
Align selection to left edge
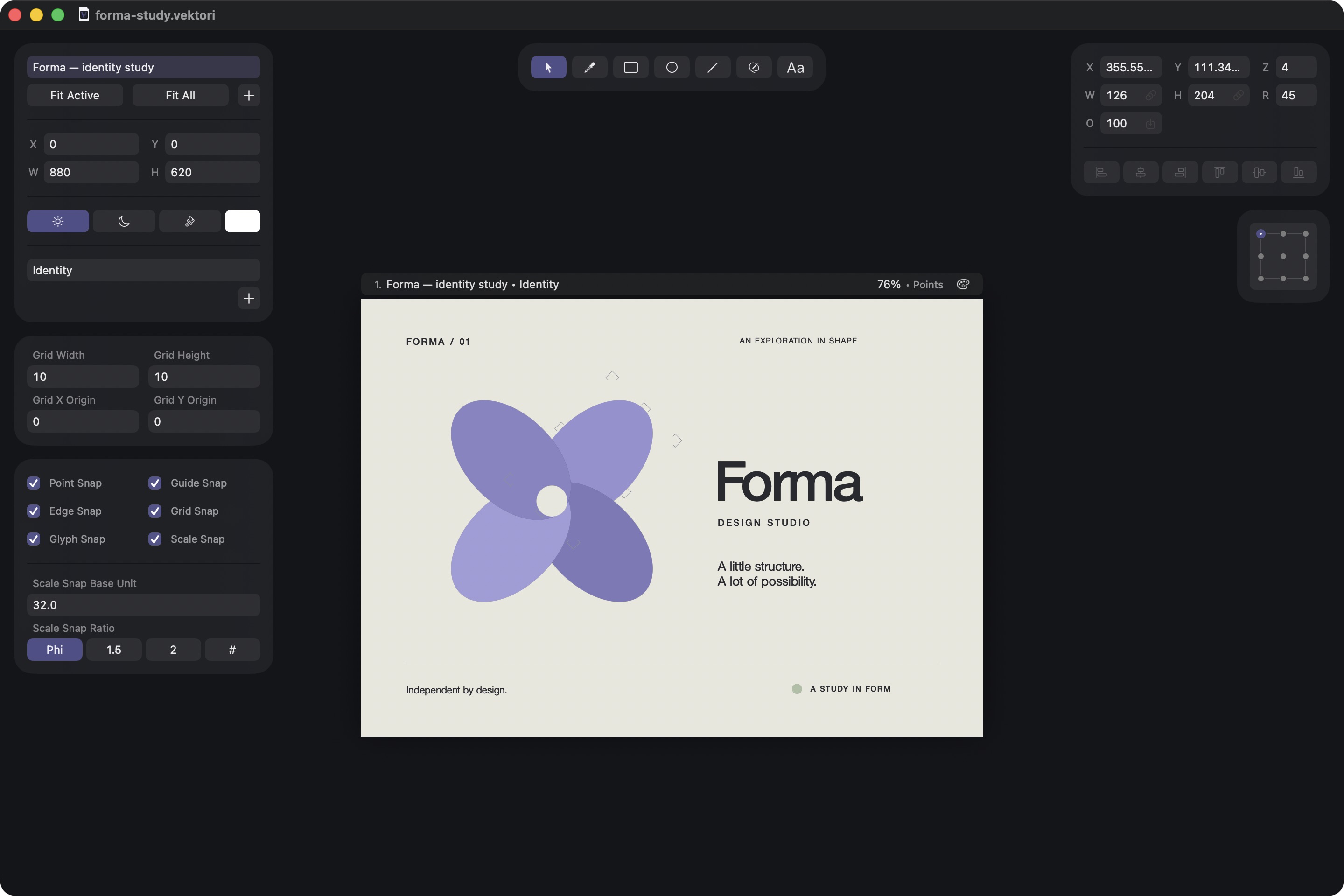pyautogui.click(x=1101, y=172)
